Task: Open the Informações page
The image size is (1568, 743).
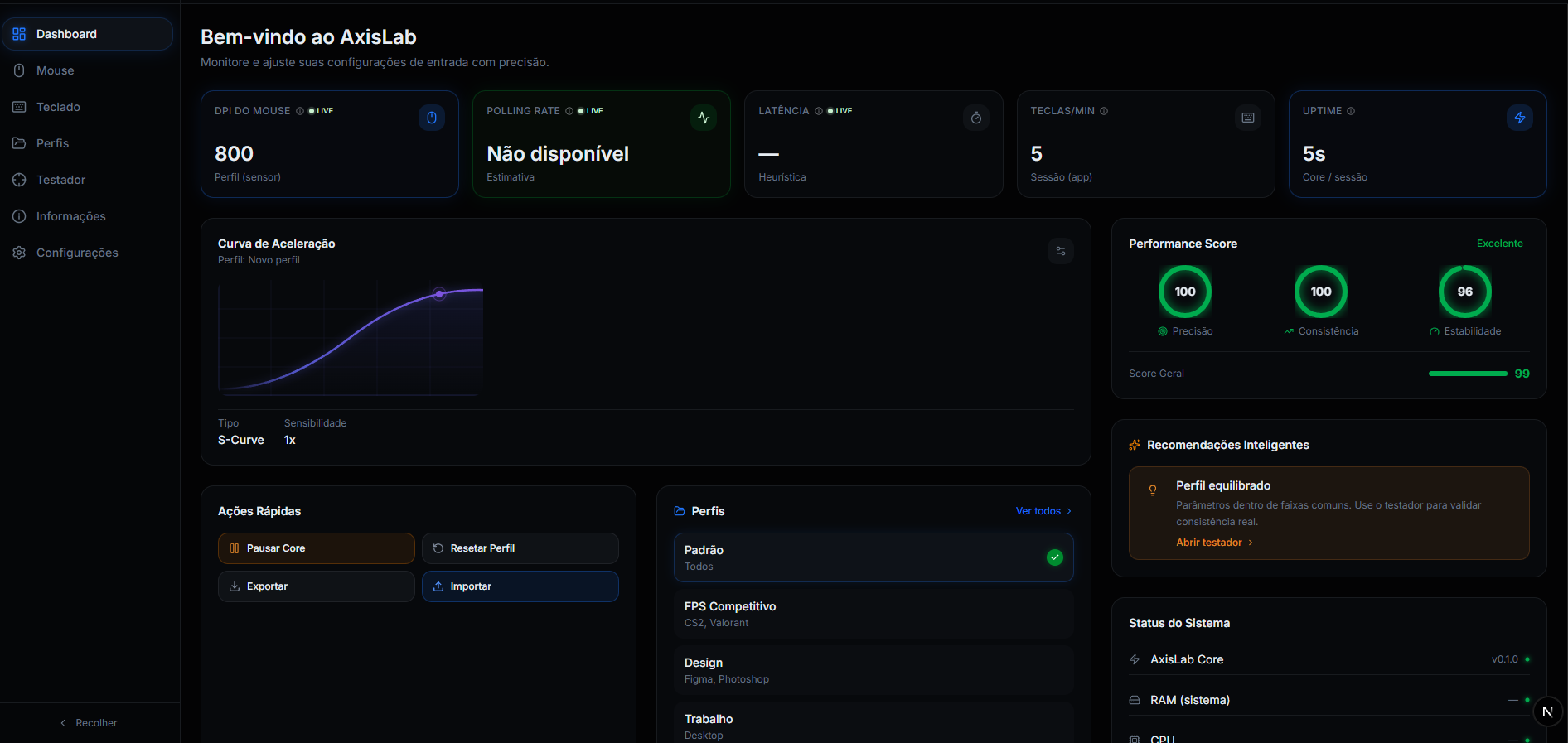Action: click(x=88, y=216)
